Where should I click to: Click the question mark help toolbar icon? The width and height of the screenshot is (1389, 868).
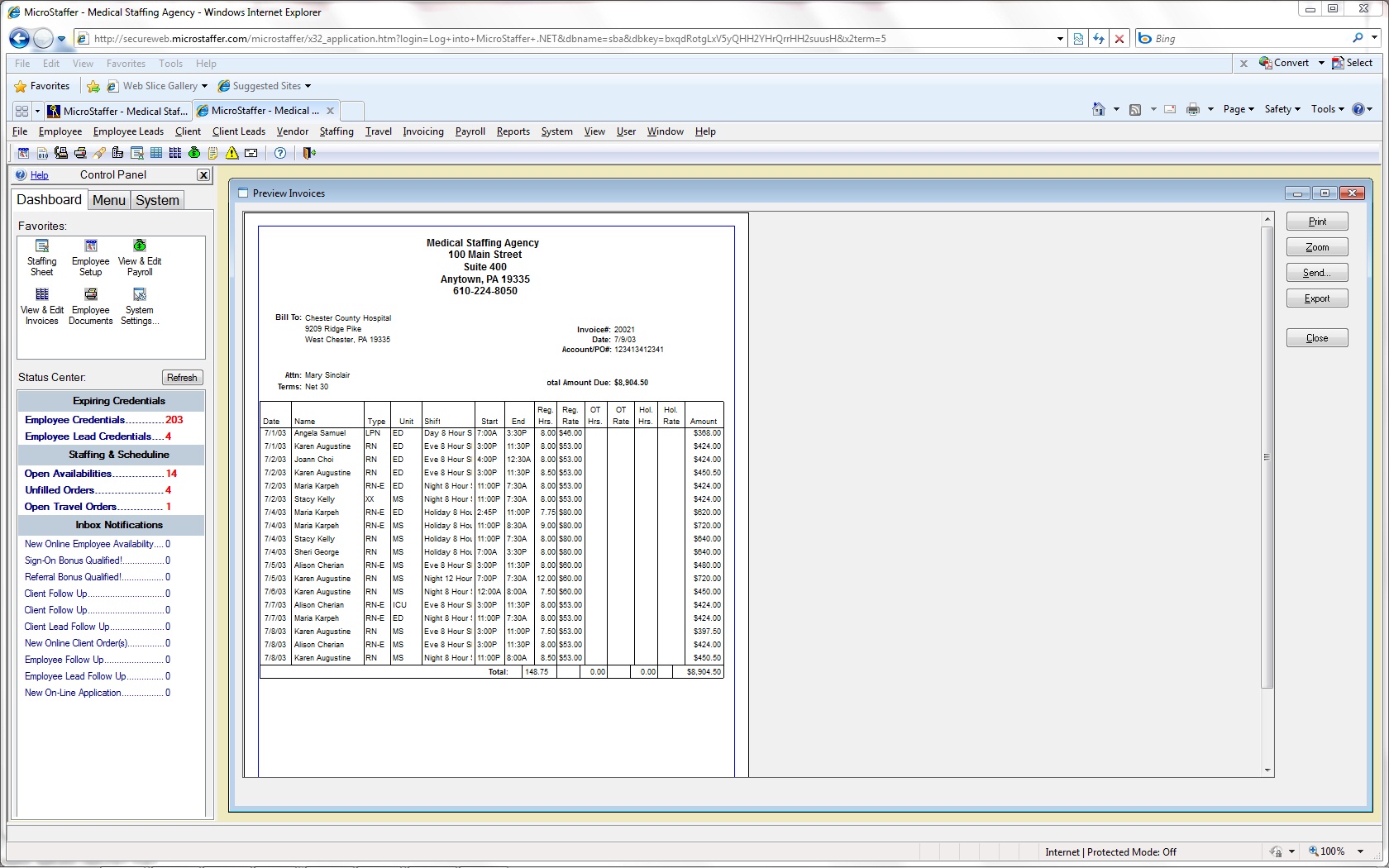pos(280,153)
